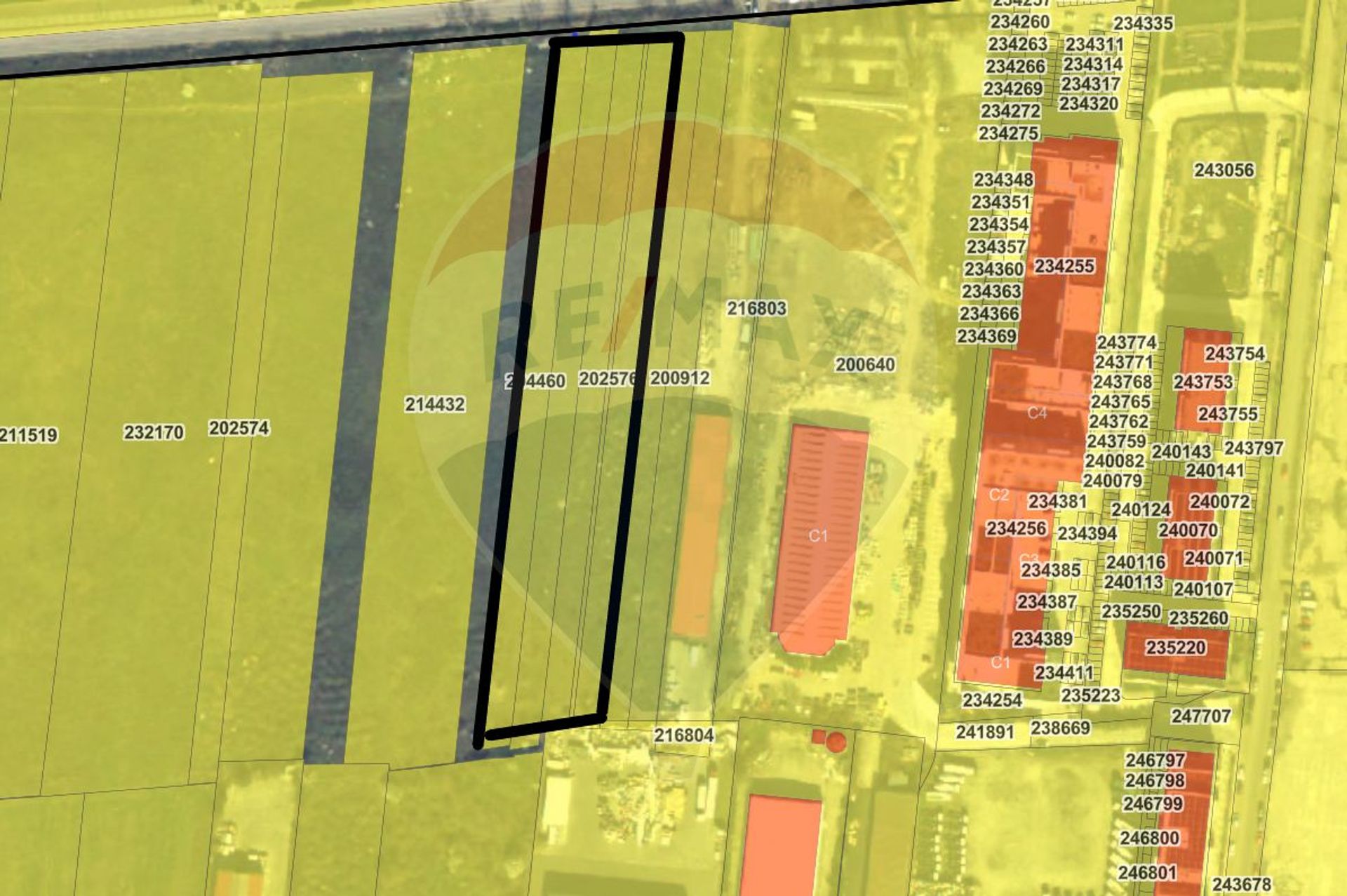Image resolution: width=1347 pixels, height=896 pixels.
Task: Click parcel label 216803
Action: [x=756, y=309]
